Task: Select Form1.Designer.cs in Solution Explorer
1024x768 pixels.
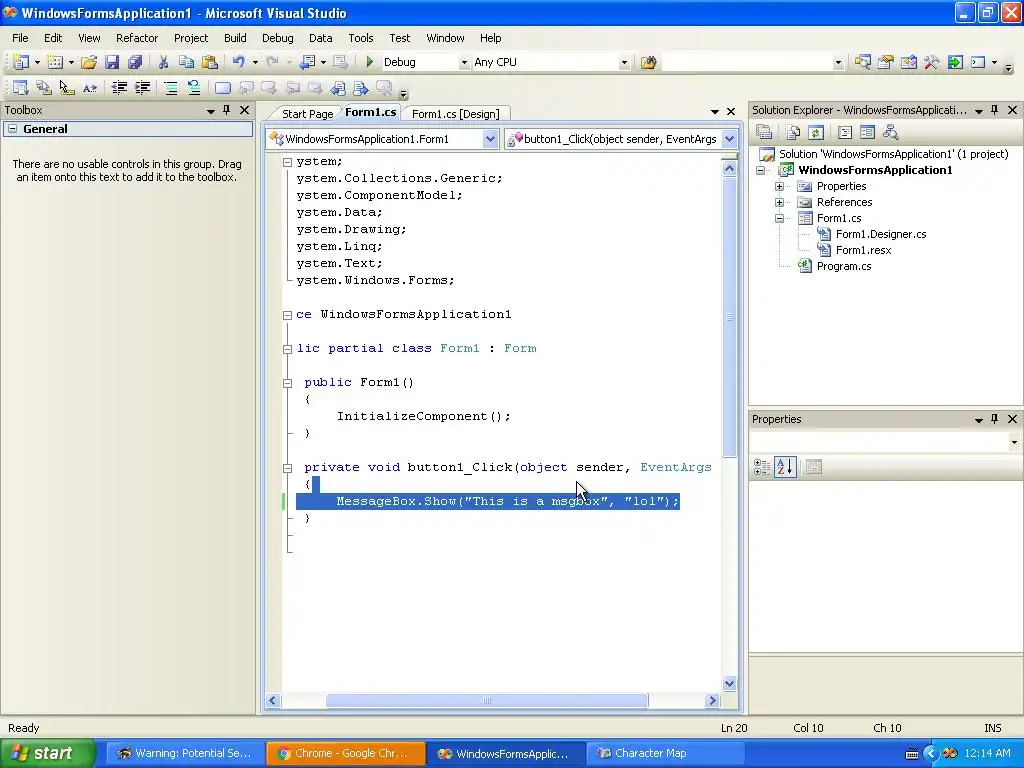Action: coord(880,234)
